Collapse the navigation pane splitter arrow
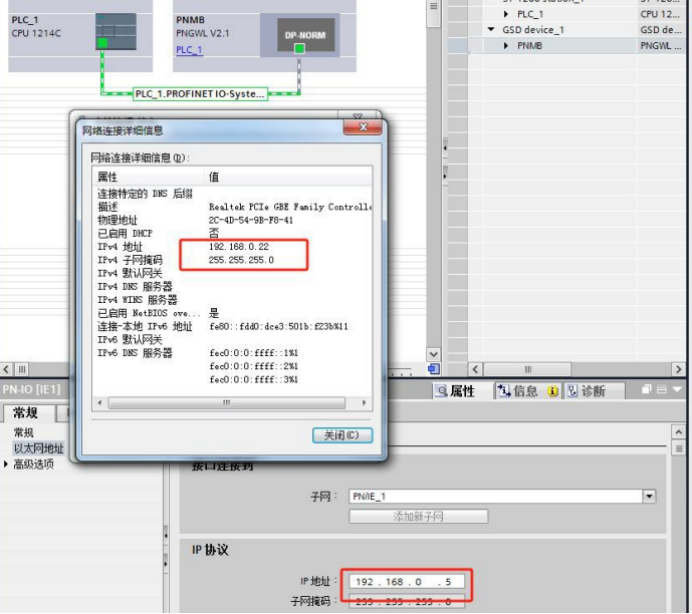The width and height of the screenshot is (692, 614). point(166,535)
